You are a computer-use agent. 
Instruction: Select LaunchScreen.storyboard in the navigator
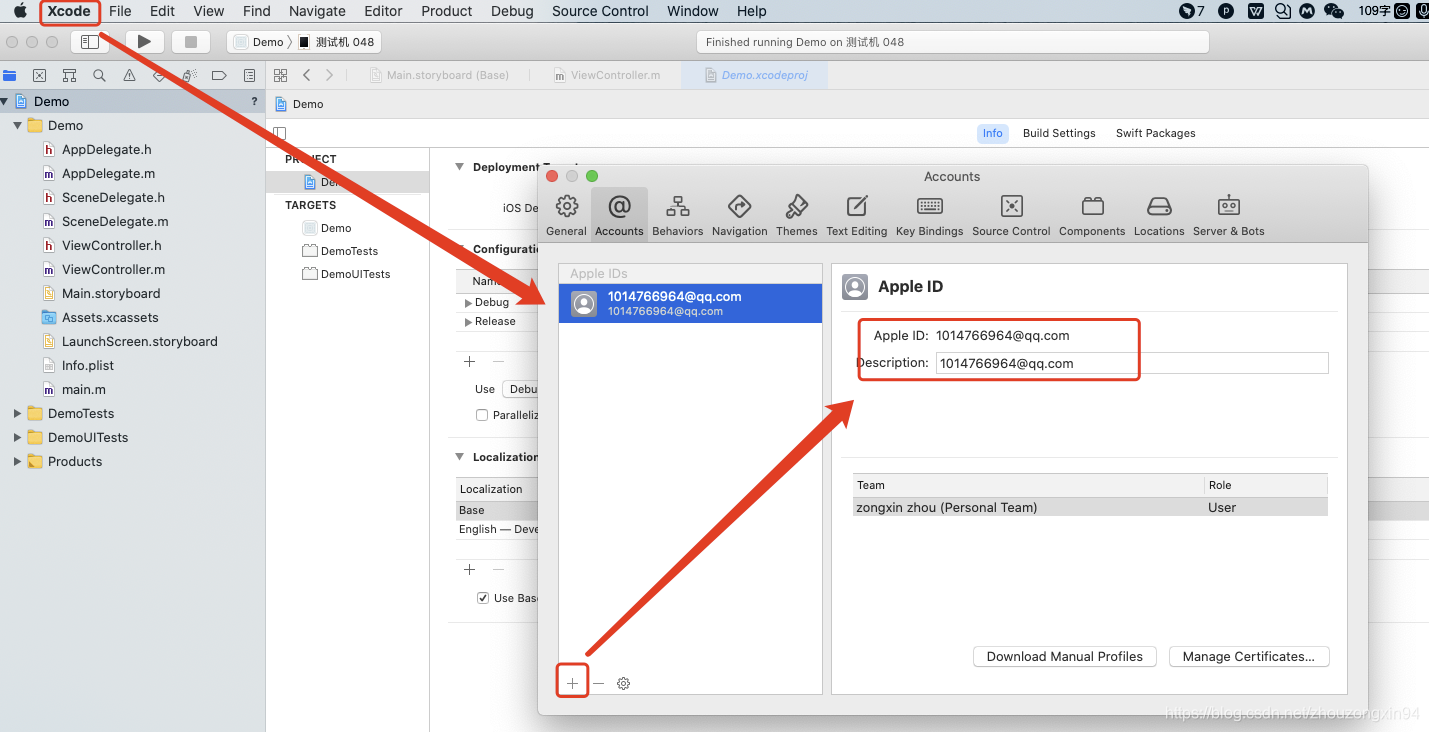139,341
